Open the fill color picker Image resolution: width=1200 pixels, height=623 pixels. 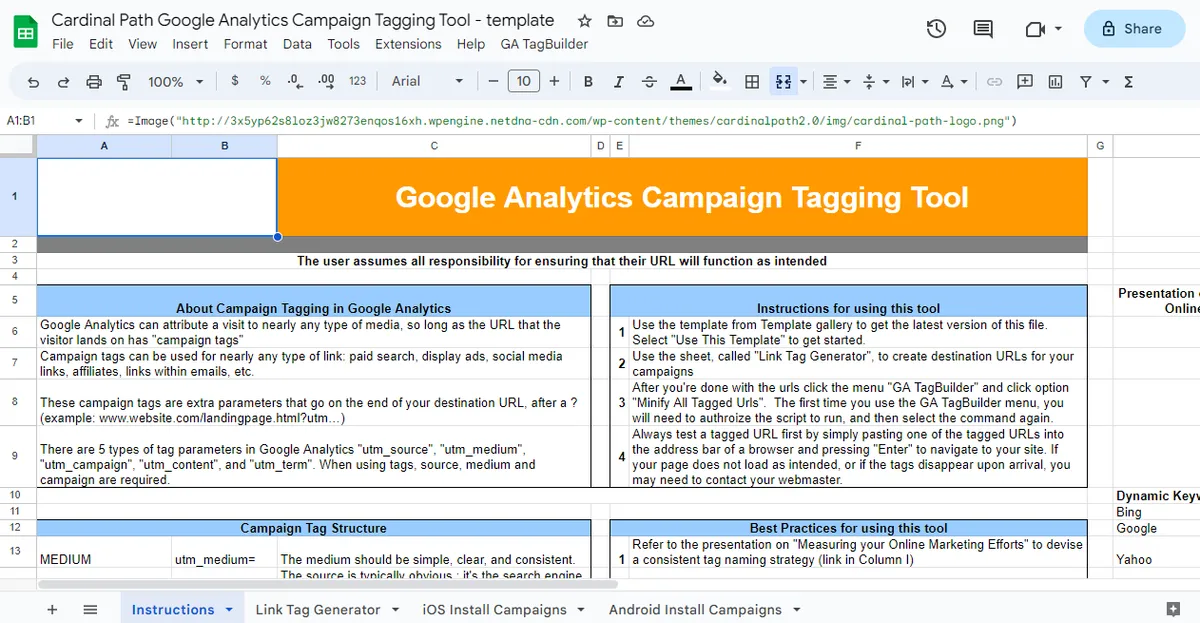coord(720,81)
